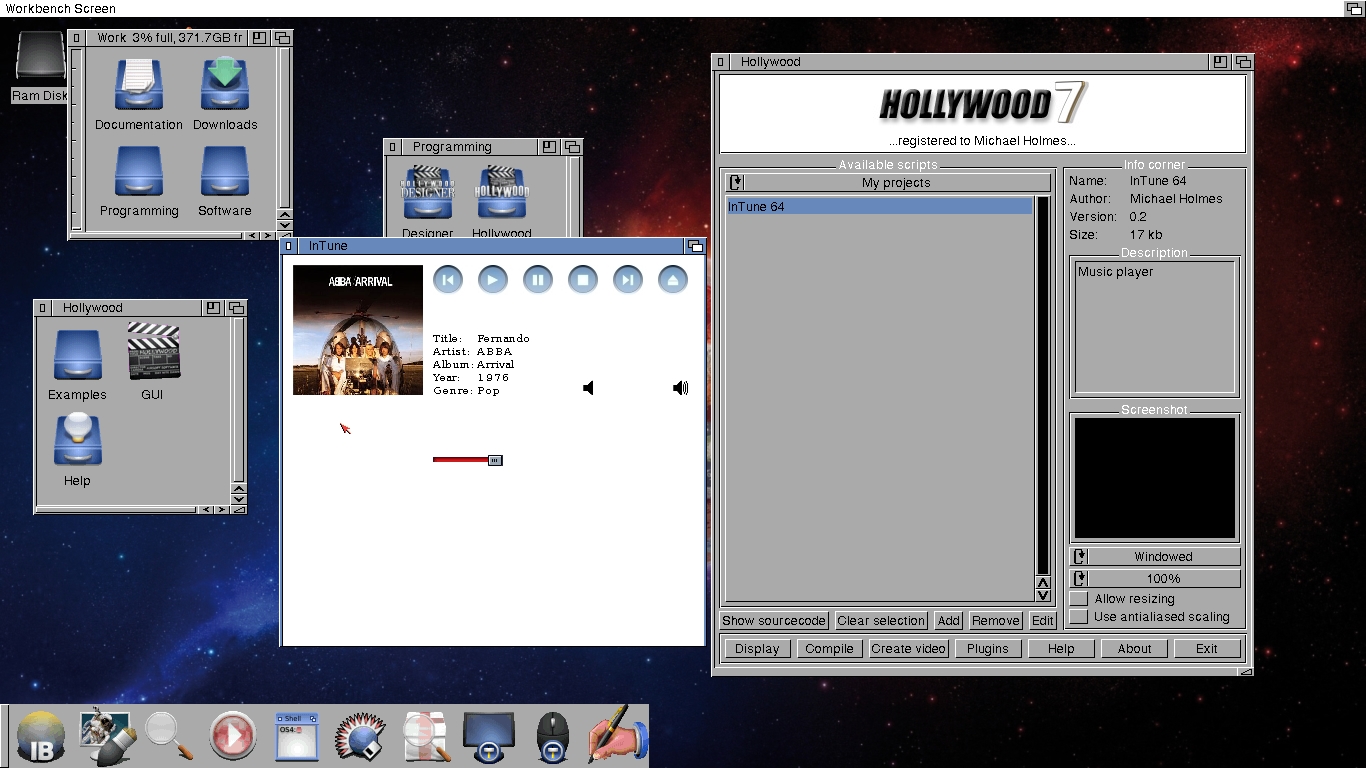Click the loud volume speaker icon
Image resolution: width=1366 pixels, height=768 pixels.
tap(681, 388)
